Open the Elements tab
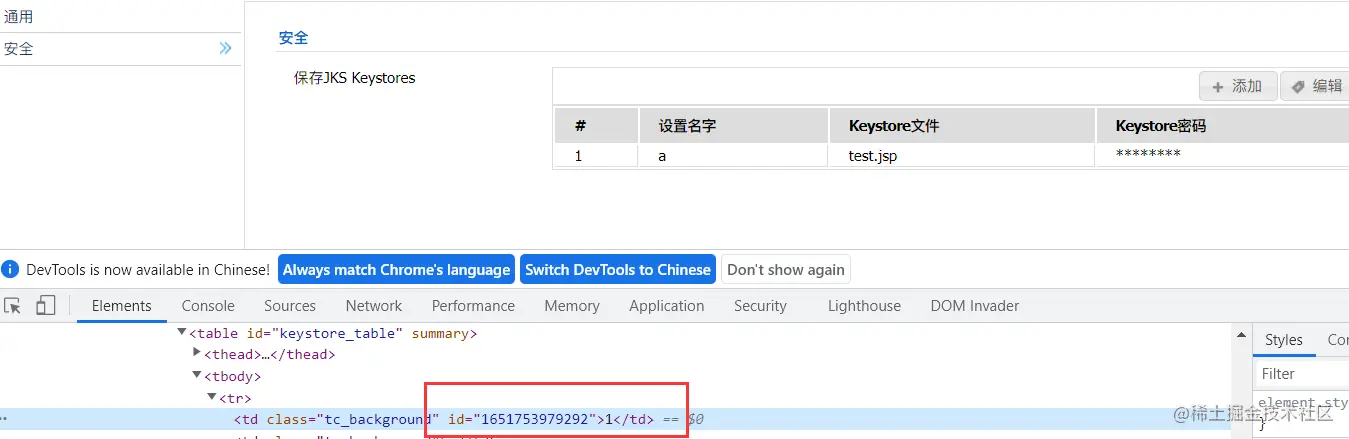1349x439 pixels. 122,306
